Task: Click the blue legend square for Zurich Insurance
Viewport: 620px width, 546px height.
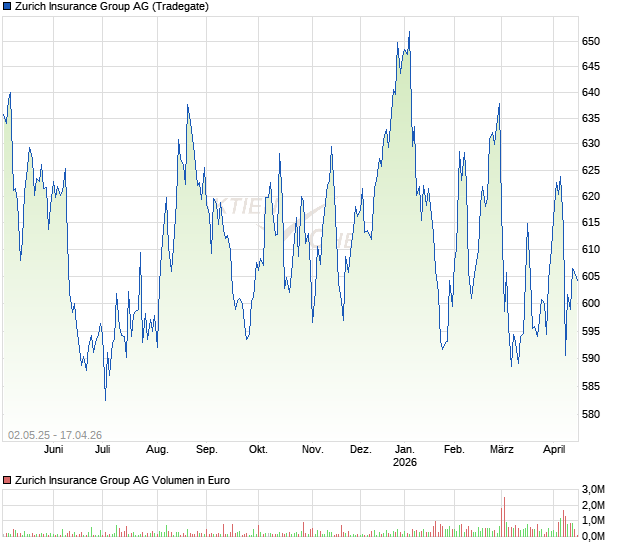Action: click(7, 6)
